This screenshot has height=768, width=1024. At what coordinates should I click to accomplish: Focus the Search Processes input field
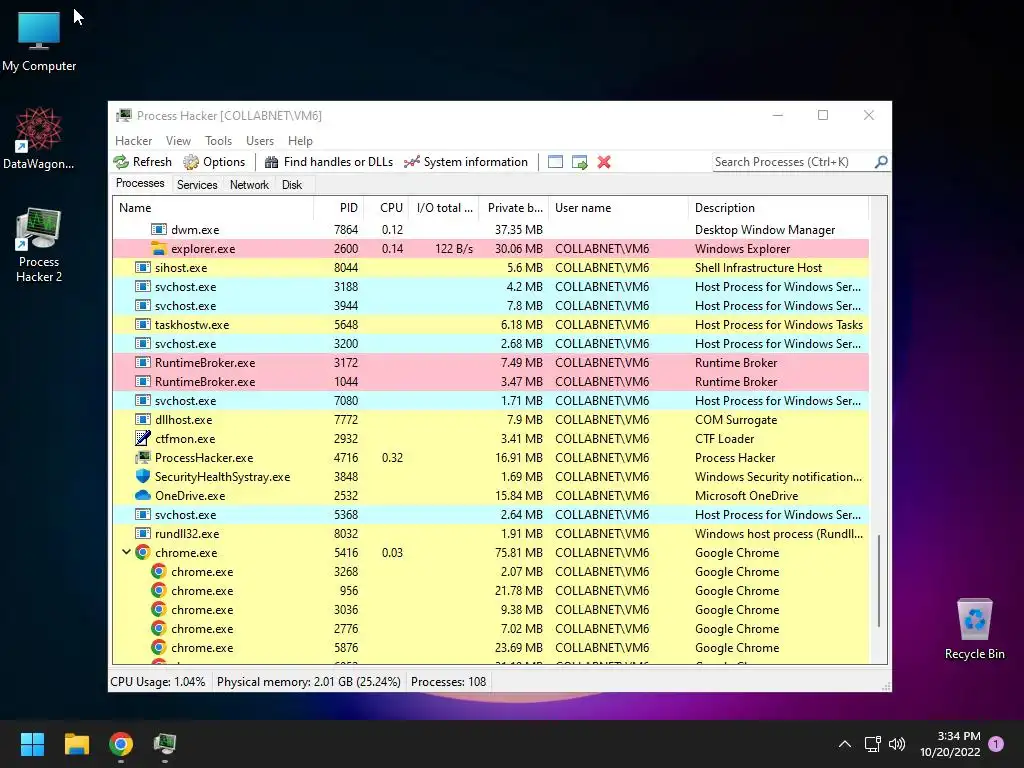[793, 161]
